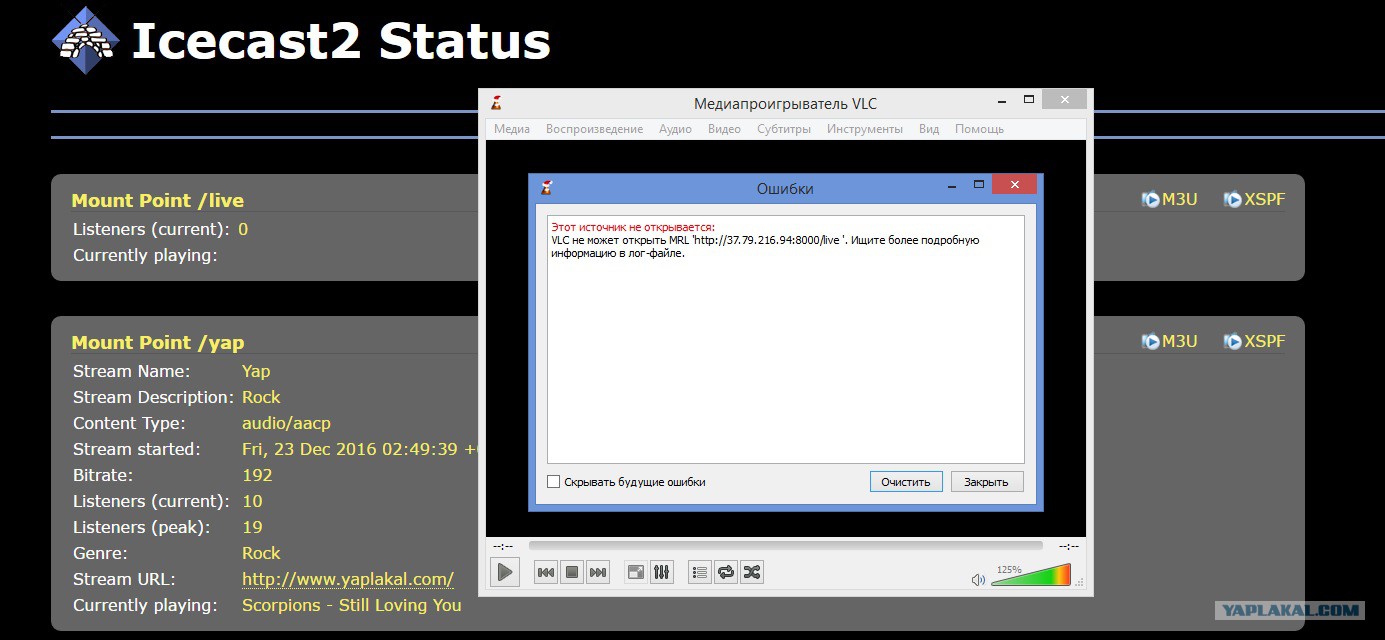The height and width of the screenshot is (640, 1385).
Task: Click the Очистить button
Action: click(906, 481)
